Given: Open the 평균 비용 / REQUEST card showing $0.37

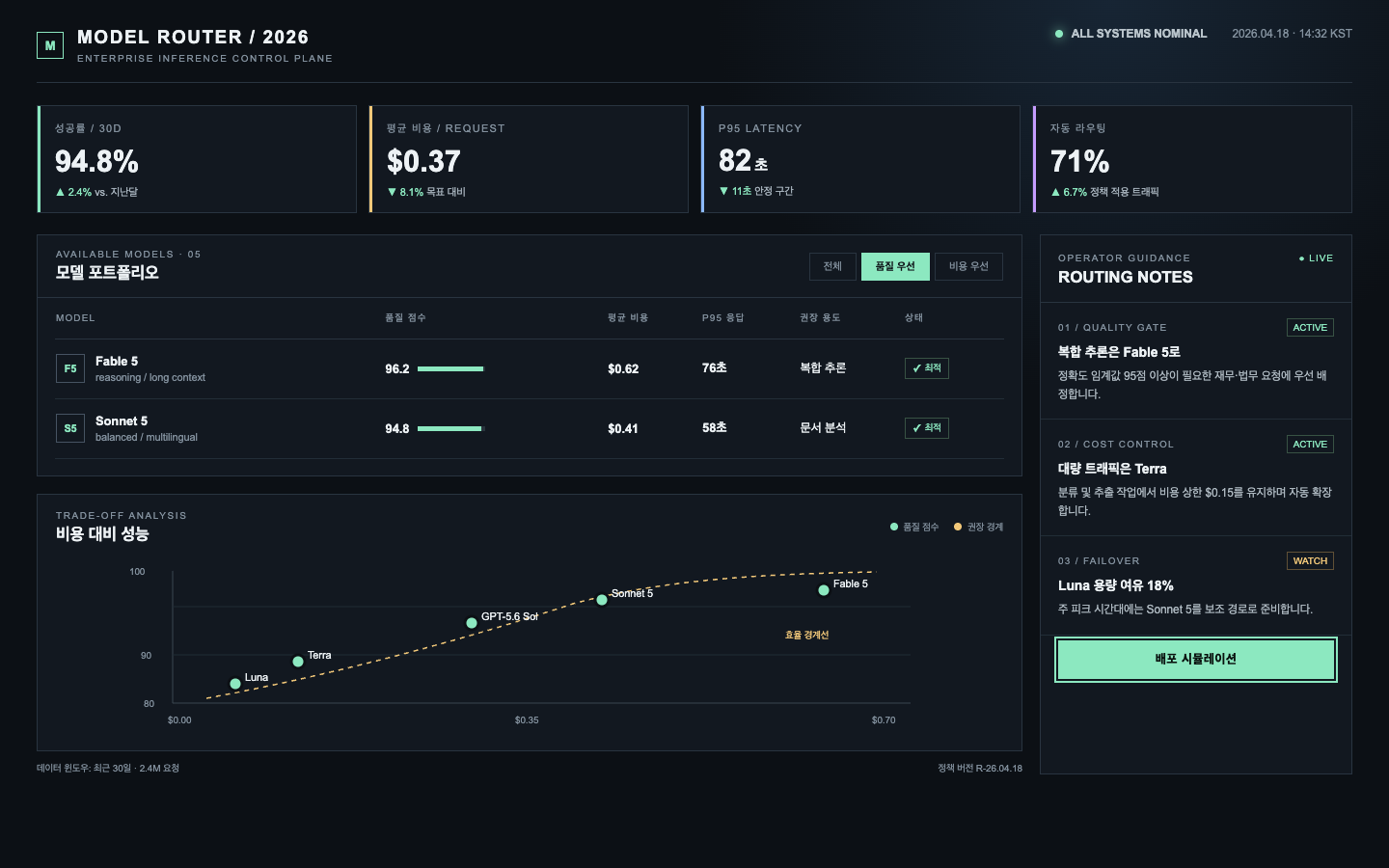Looking at the screenshot, I should 529,159.
